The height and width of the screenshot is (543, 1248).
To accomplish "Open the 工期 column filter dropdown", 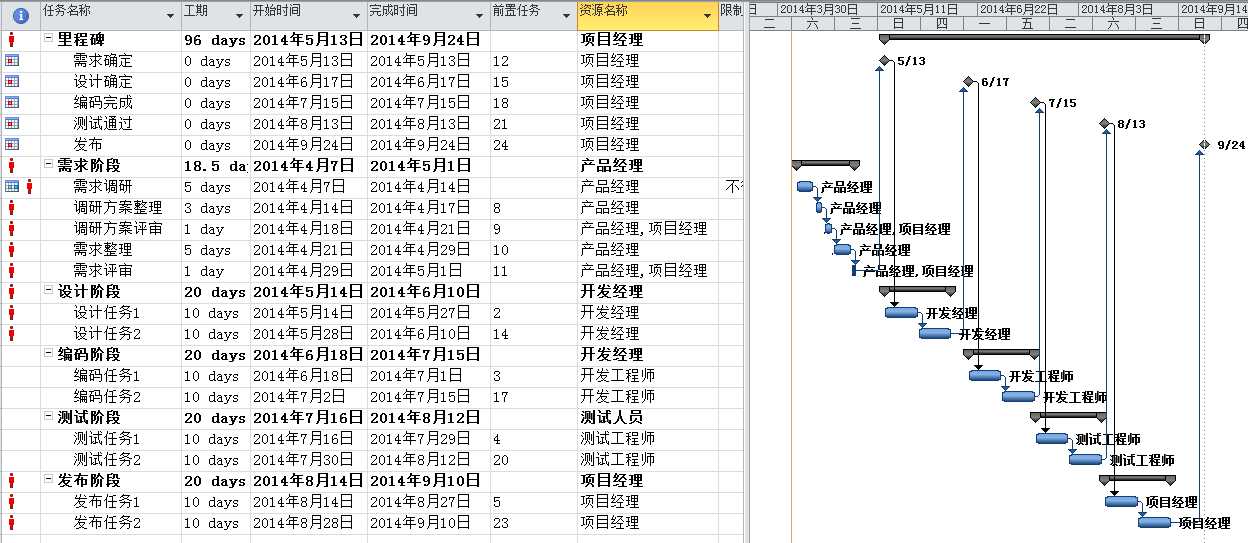I will pos(239,16).
